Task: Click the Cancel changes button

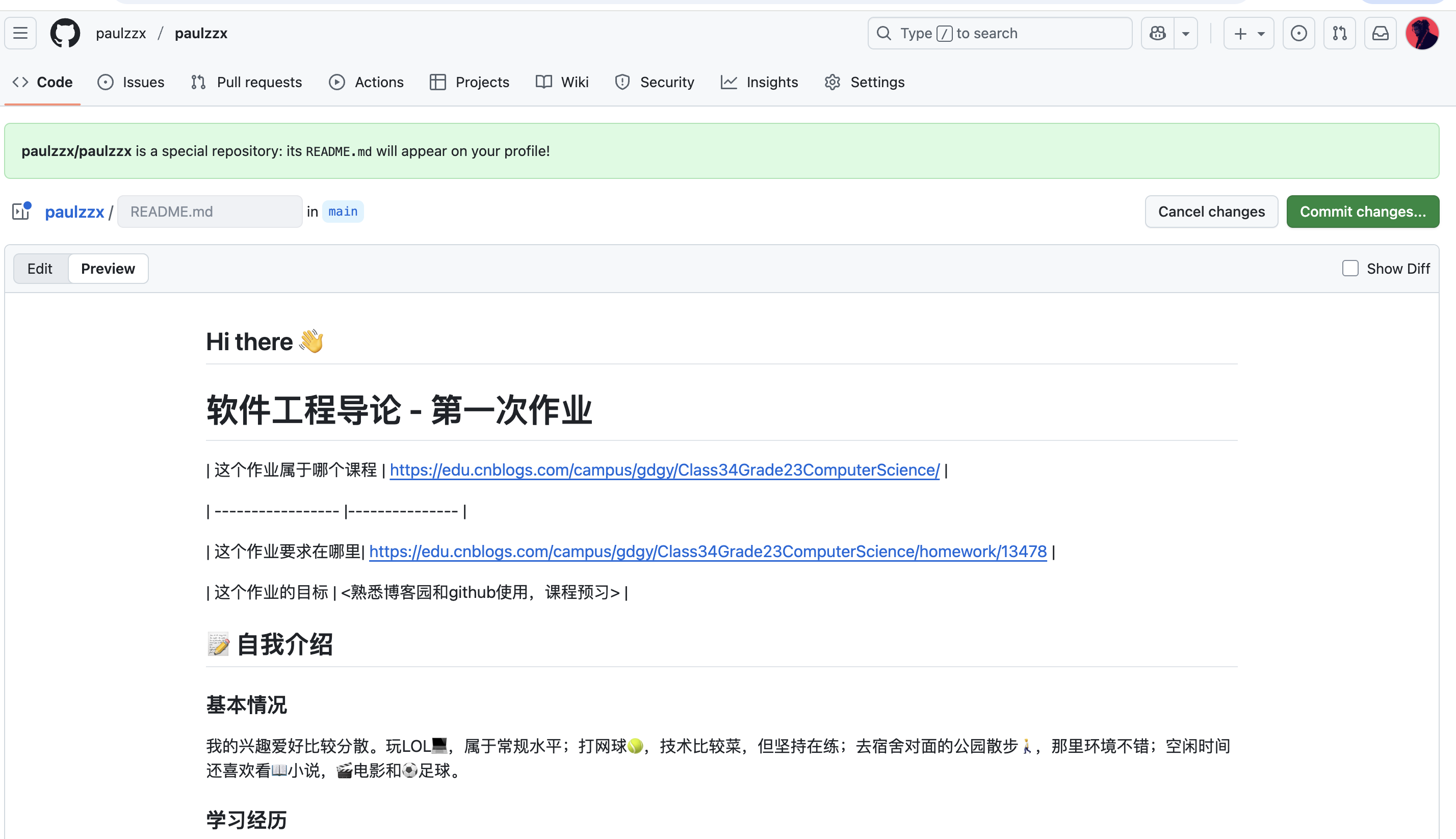Action: (1211, 212)
